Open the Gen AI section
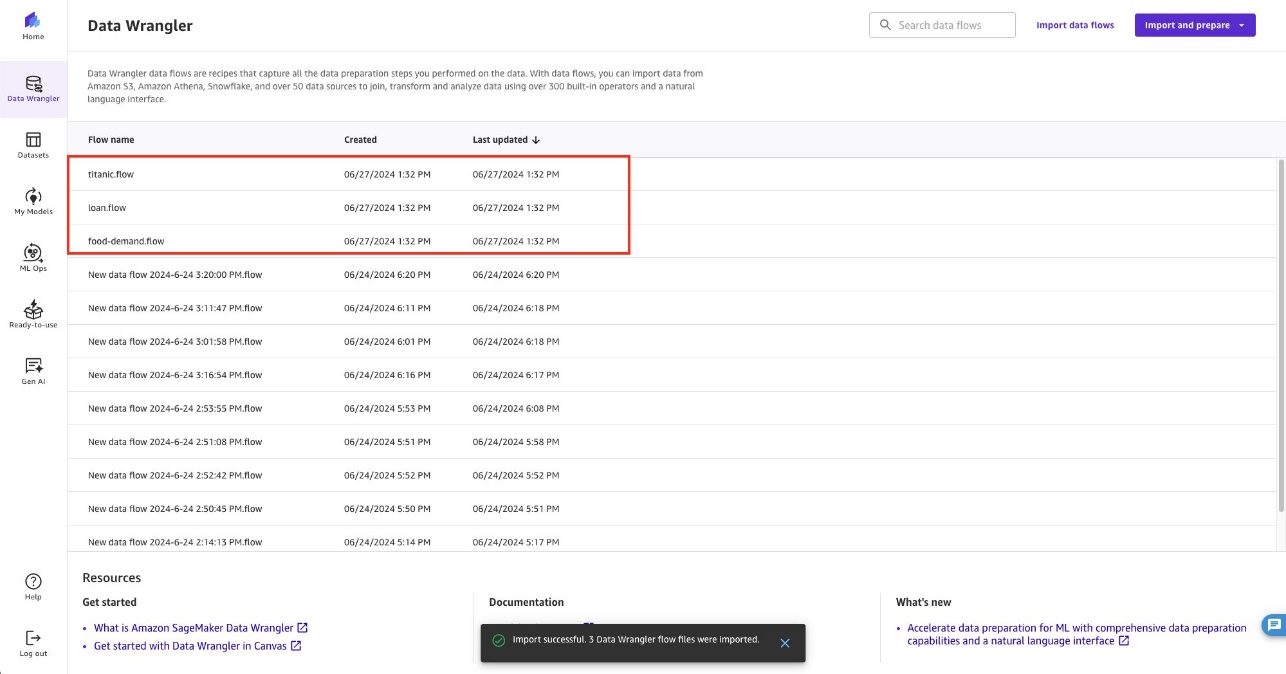This screenshot has width=1286, height=674. pos(33,371)
